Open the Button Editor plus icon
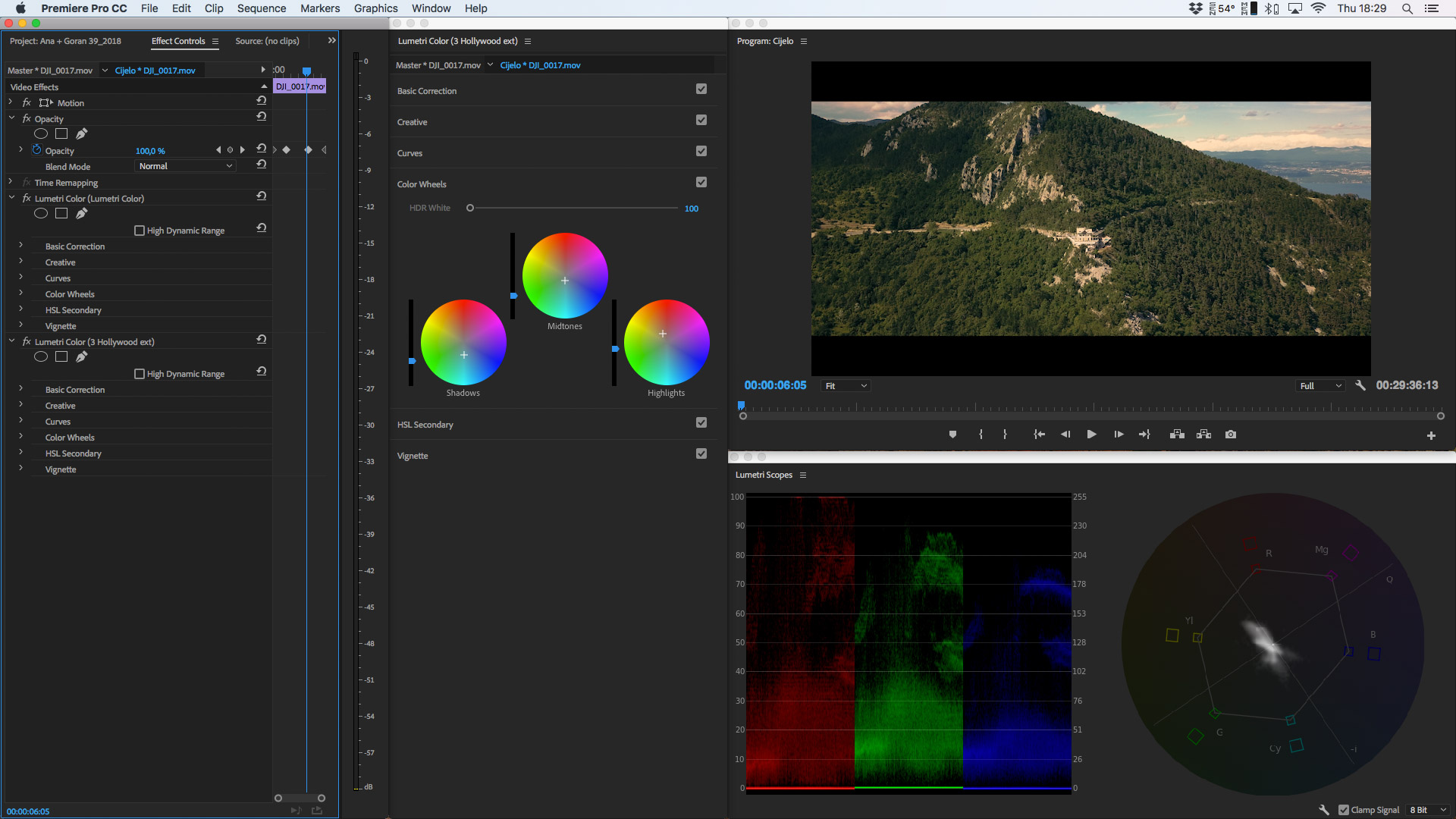Image resolution: width=1456 pixels, height=819 pixels. pyautogui.click(x=1431, y=435)
